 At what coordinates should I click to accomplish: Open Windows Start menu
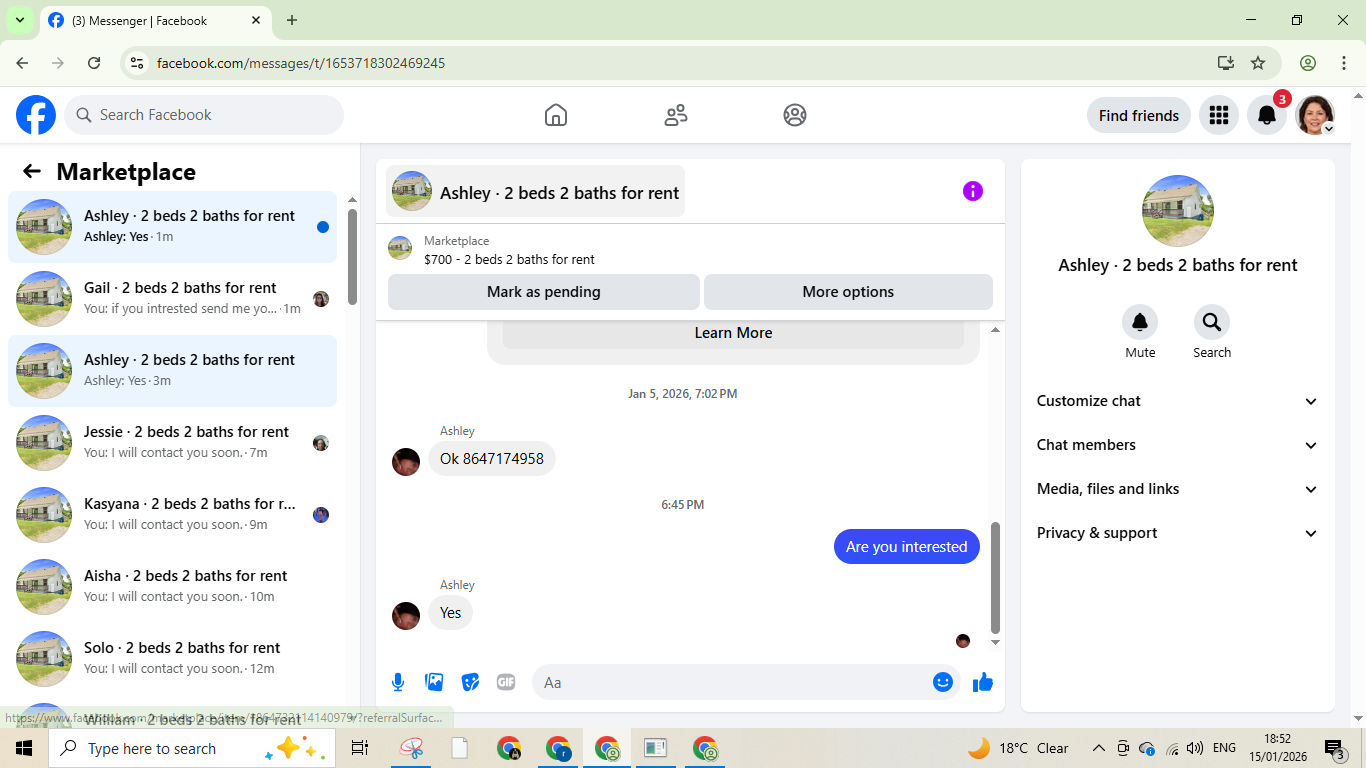point(24,748)
